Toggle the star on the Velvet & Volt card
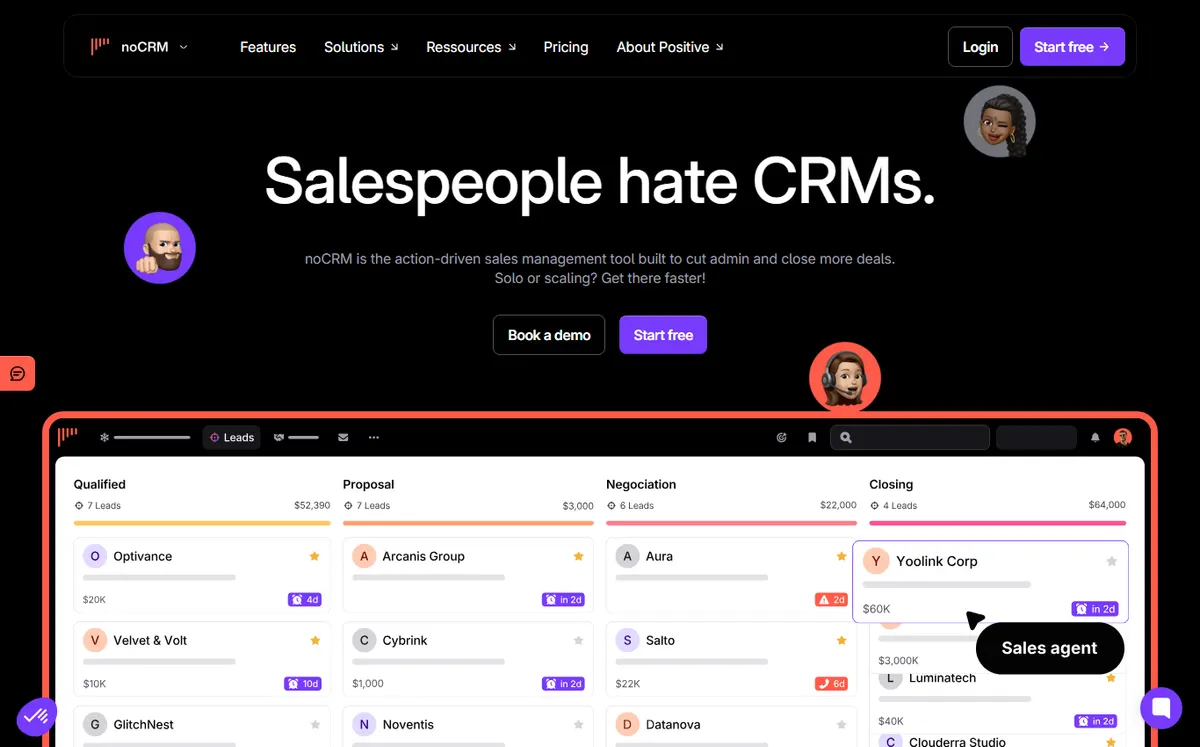 tap(314, 640)
